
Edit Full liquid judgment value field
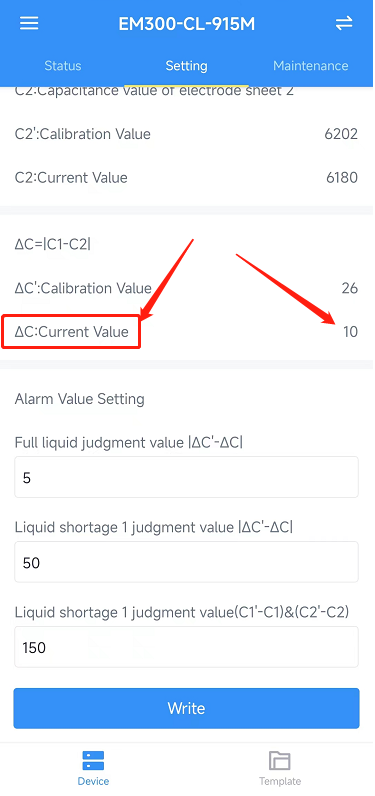click(186, 477)
